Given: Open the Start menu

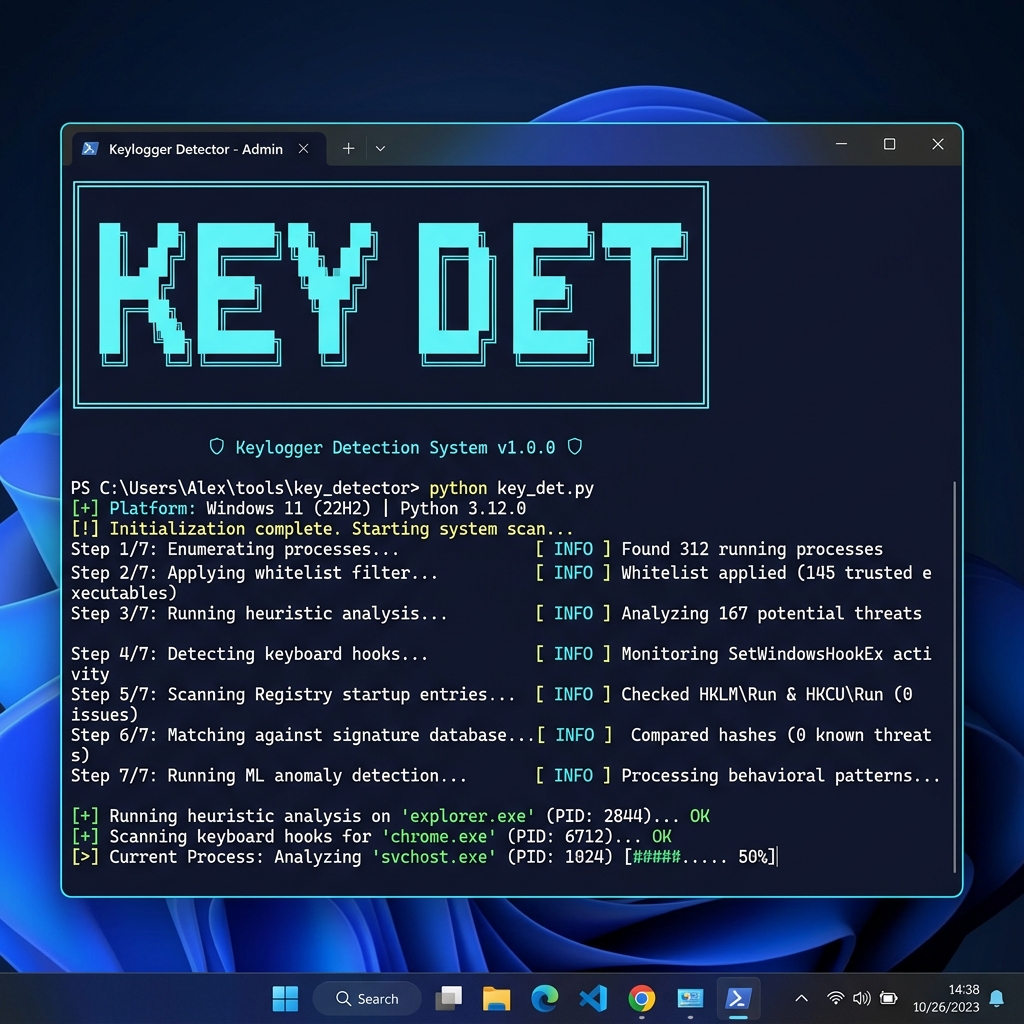Looking at the screenshot, I should (284, 998).
